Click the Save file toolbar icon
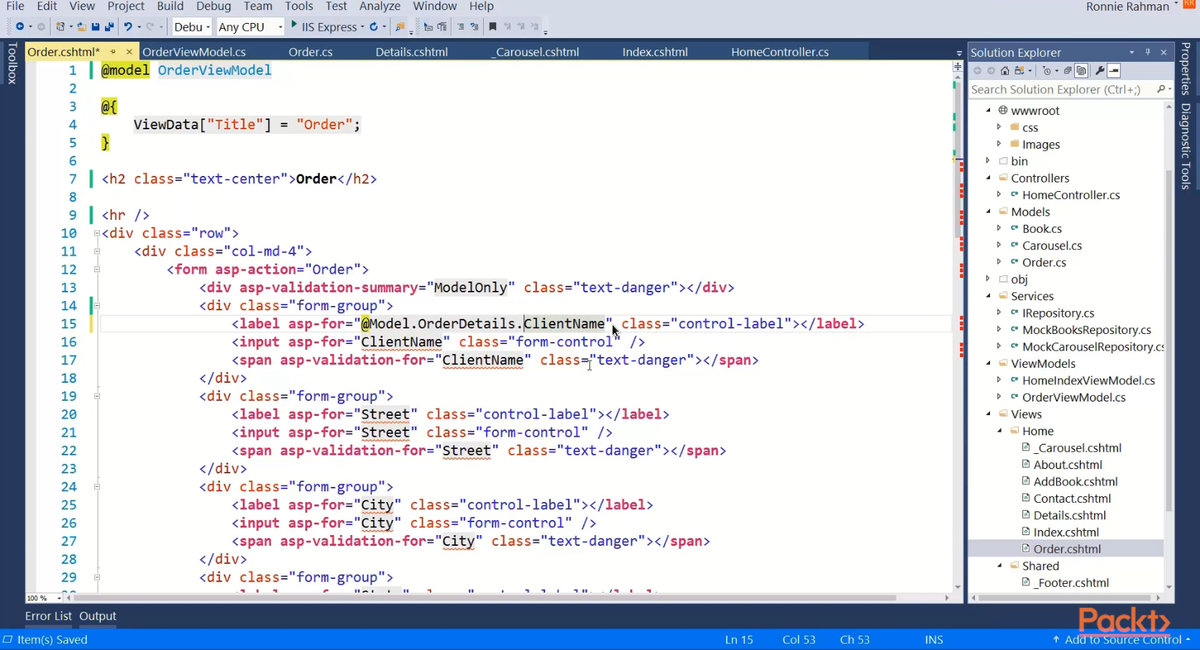The height and width of the screenshot is (650, 1200). 95,27
